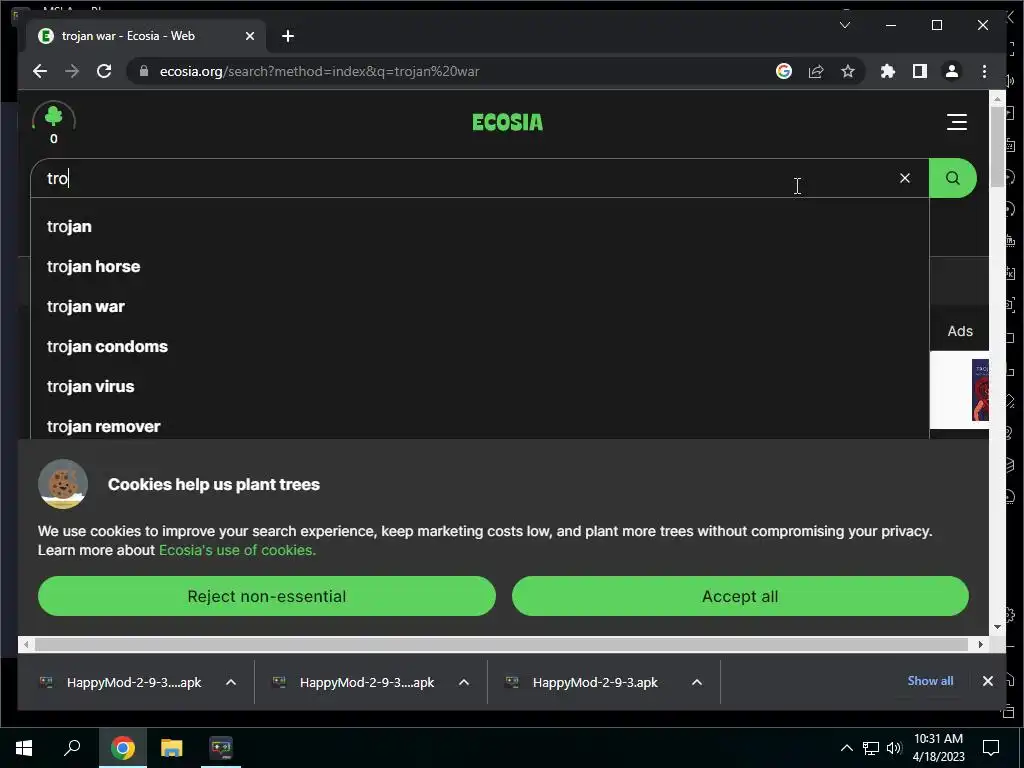Open File Explorer from taskbar
1024x768 pixels.
click(171, 747)
